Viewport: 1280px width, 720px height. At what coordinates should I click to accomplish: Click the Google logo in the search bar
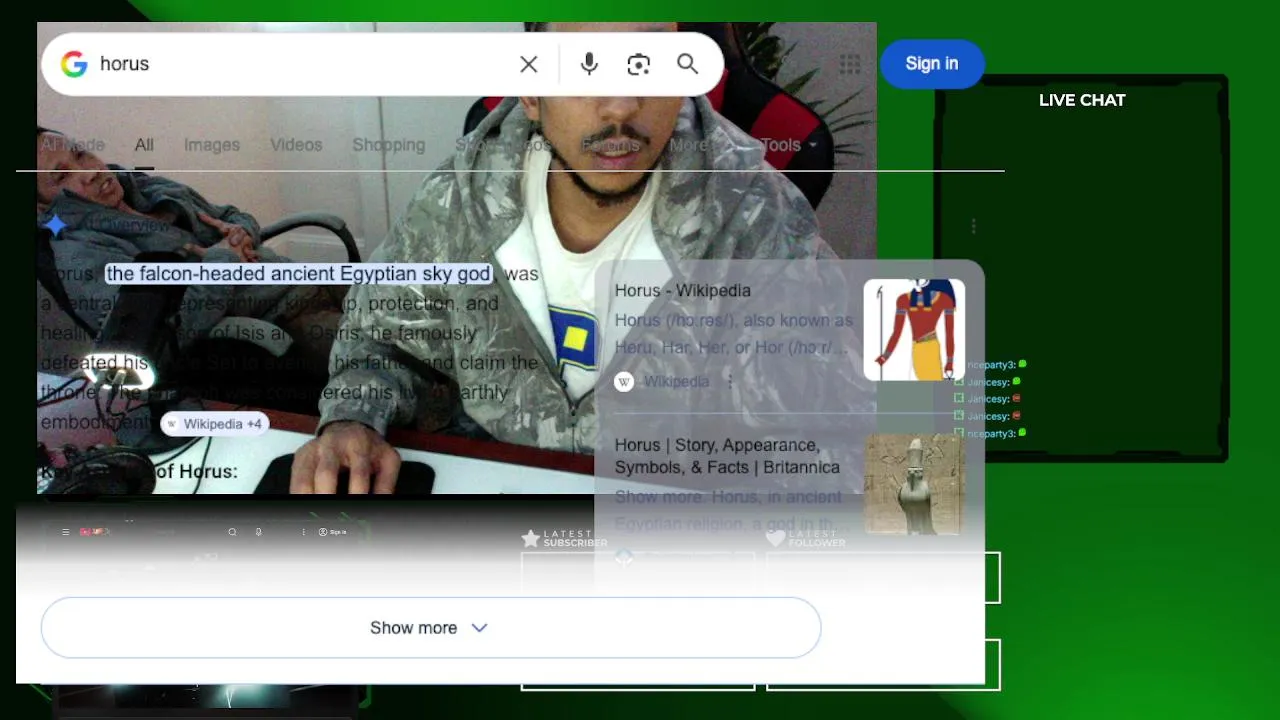tap(74, 64)
